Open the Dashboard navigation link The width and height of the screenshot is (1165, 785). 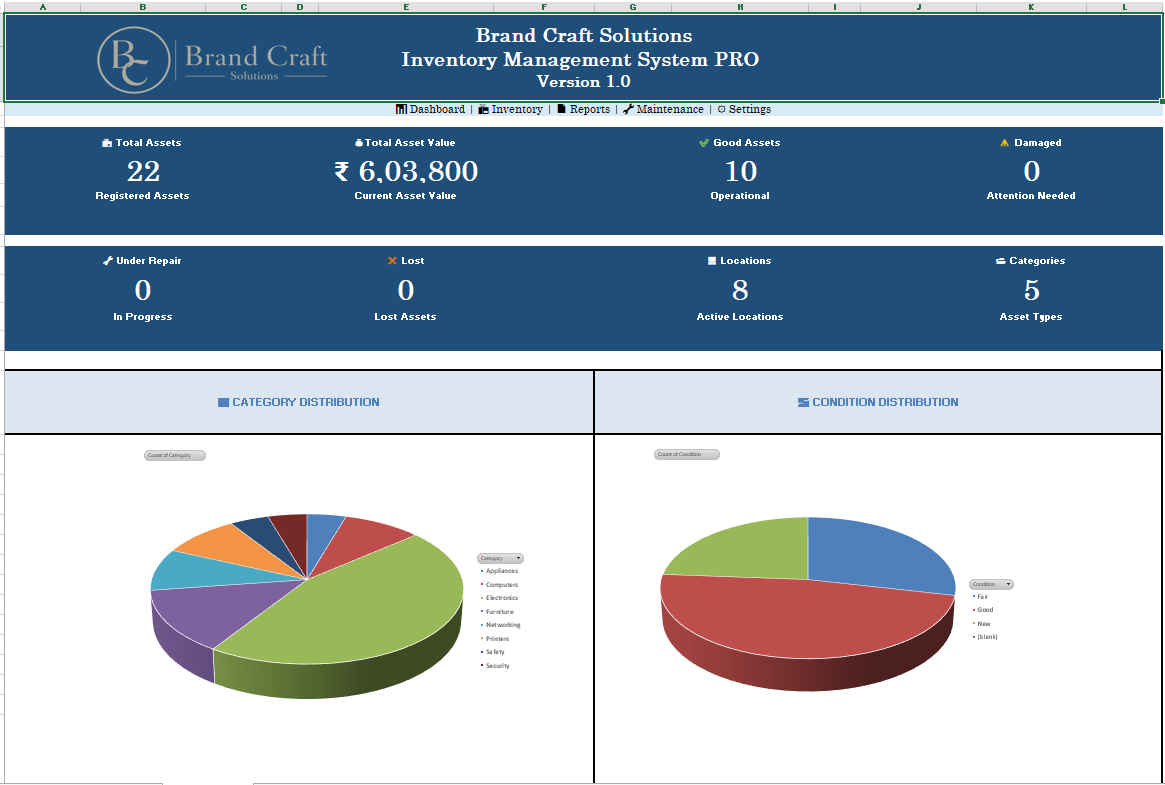[x=437, y=109]
